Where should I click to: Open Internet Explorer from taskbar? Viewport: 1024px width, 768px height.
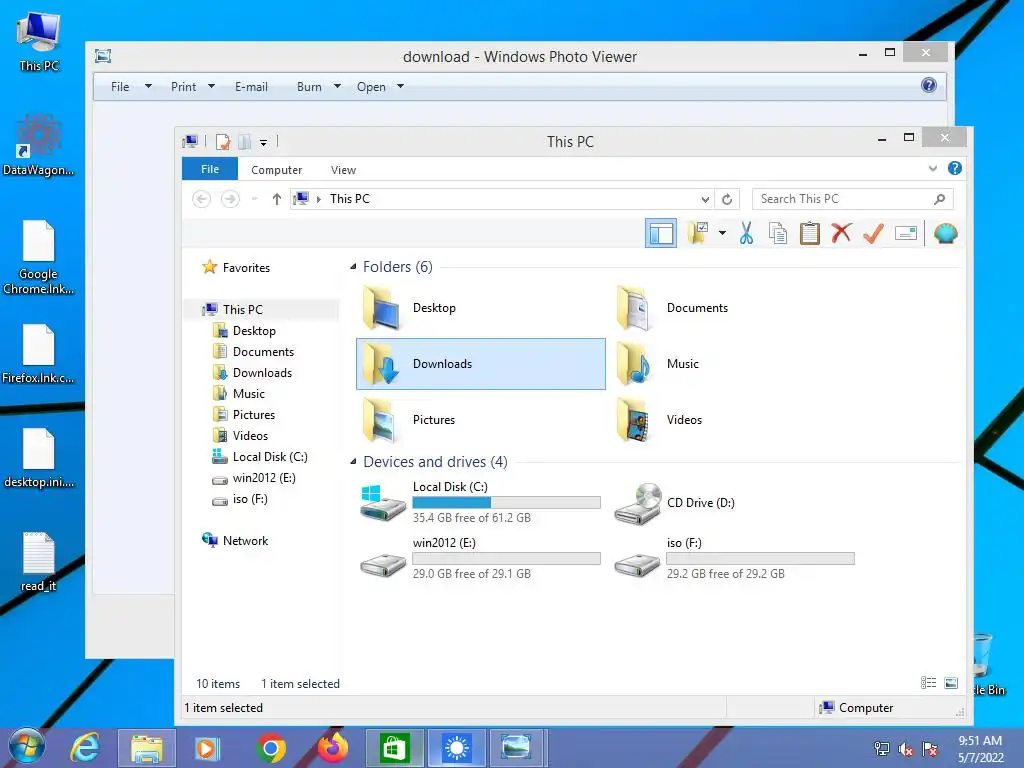pyautogui.click(x=86, y=747)
